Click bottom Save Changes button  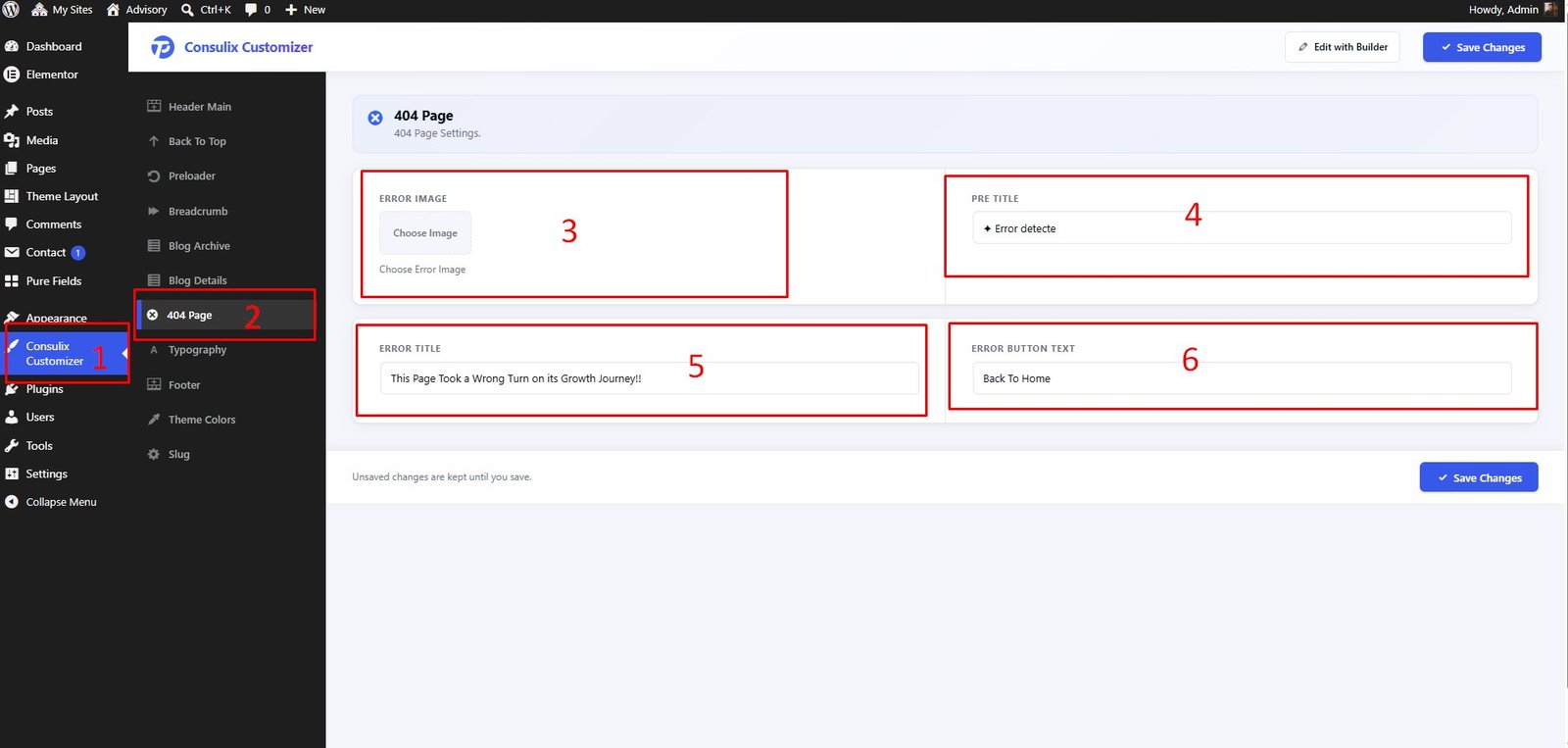pos(1479,477)
